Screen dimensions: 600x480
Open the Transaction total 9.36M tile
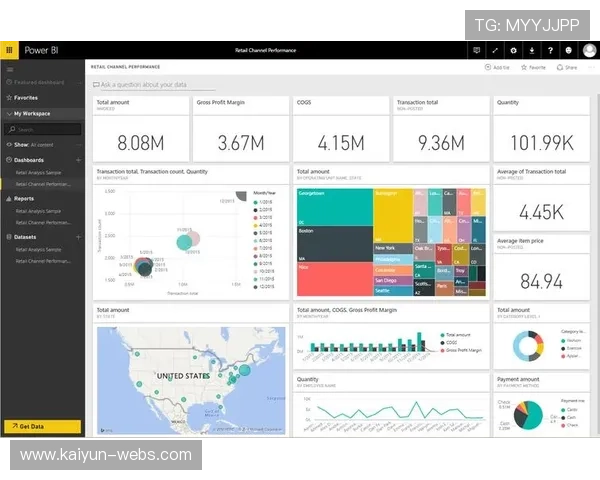tap(441, 129)
